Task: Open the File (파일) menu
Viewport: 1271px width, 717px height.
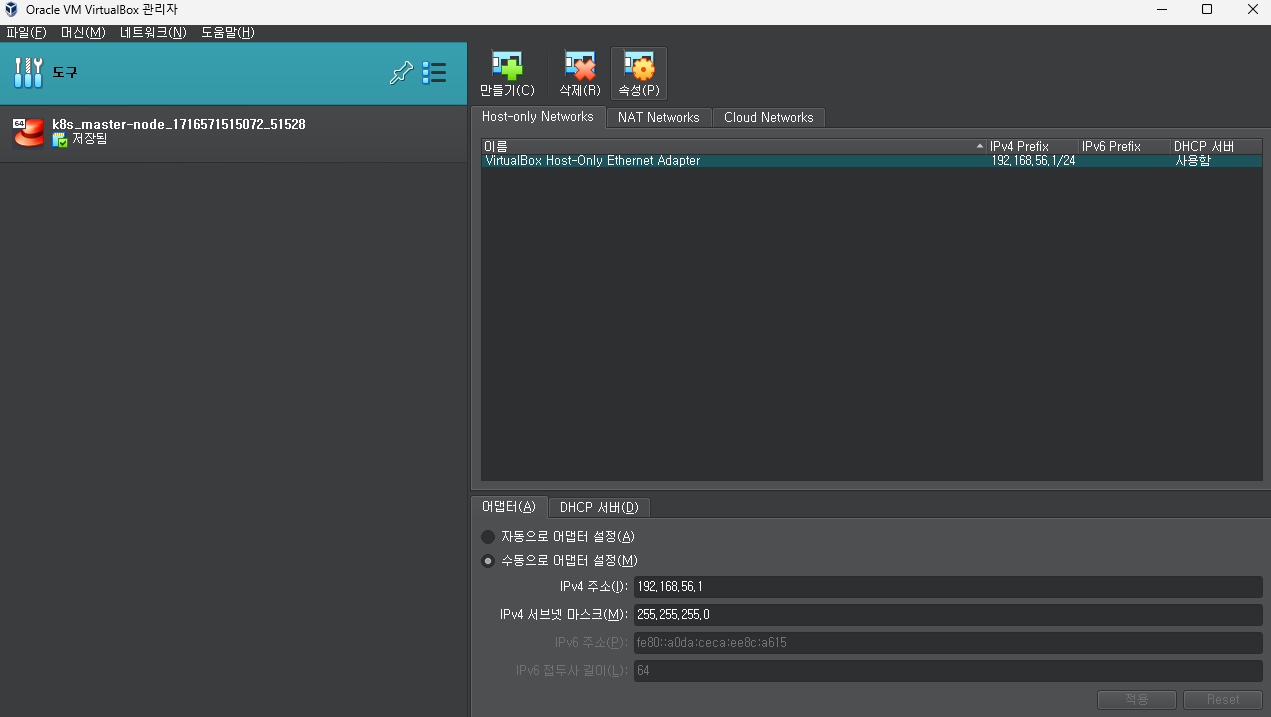Action: 26,32
